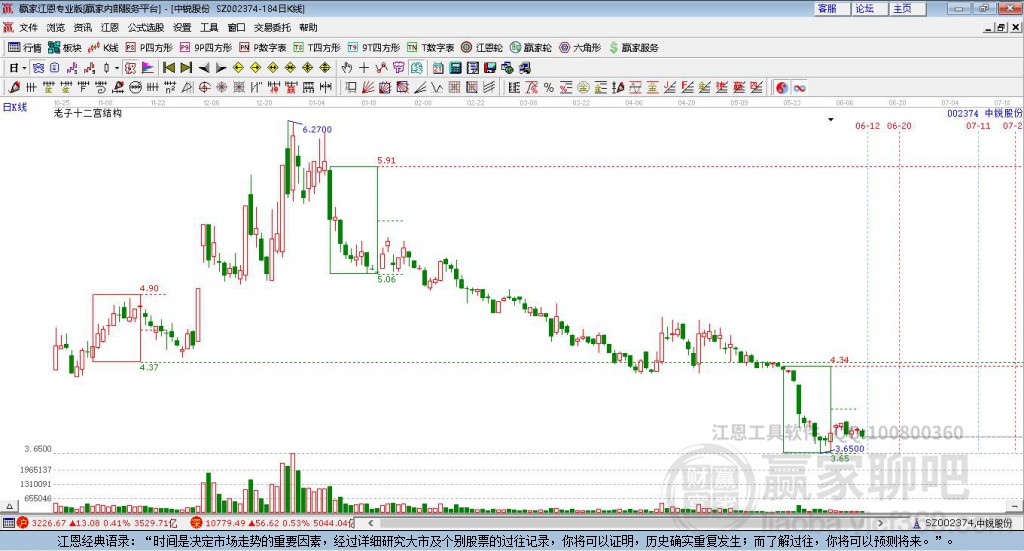Select the parallel channel lines tool

click(x=489, y=87)
